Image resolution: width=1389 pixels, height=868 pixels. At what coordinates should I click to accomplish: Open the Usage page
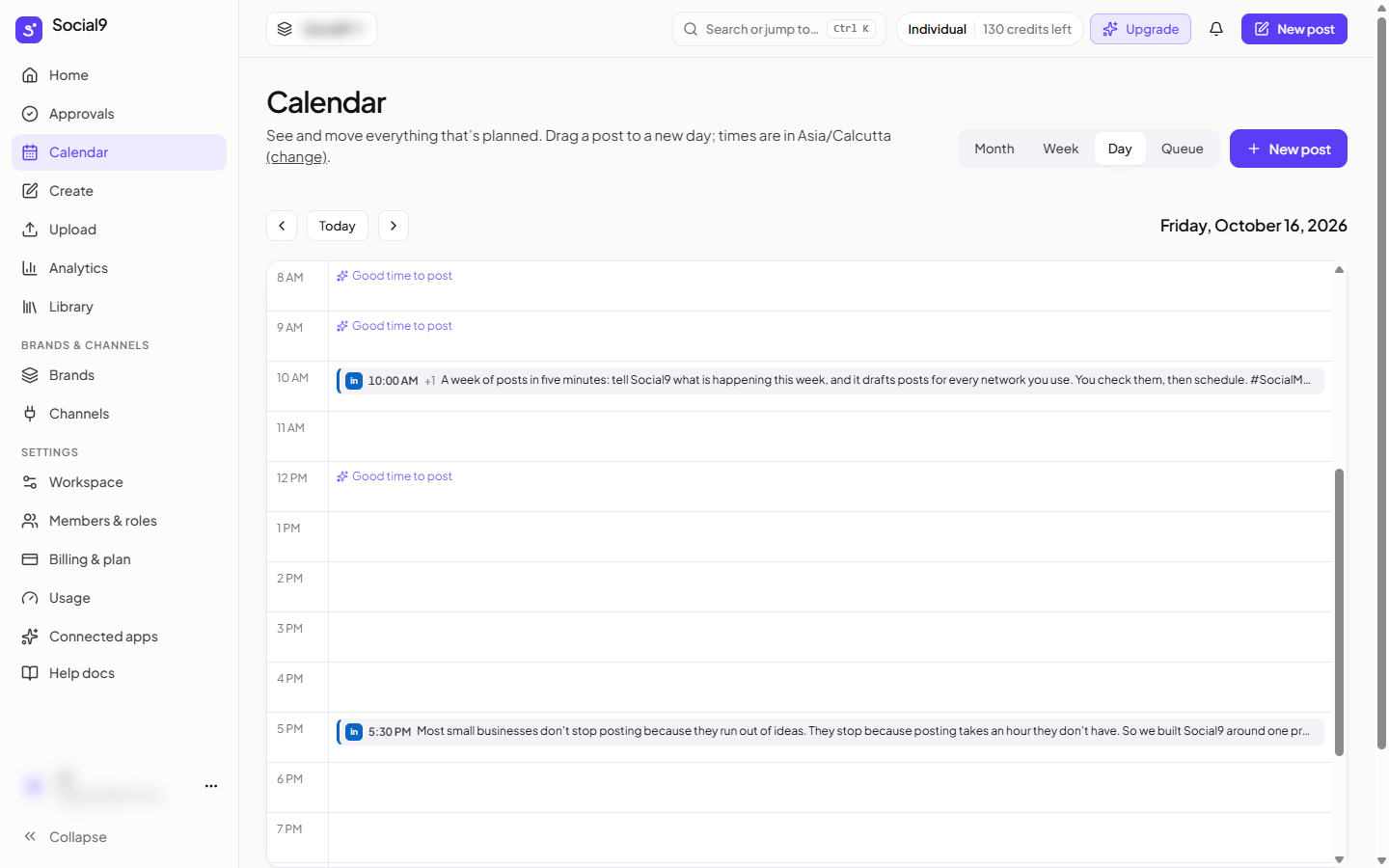tap(119, 598)
